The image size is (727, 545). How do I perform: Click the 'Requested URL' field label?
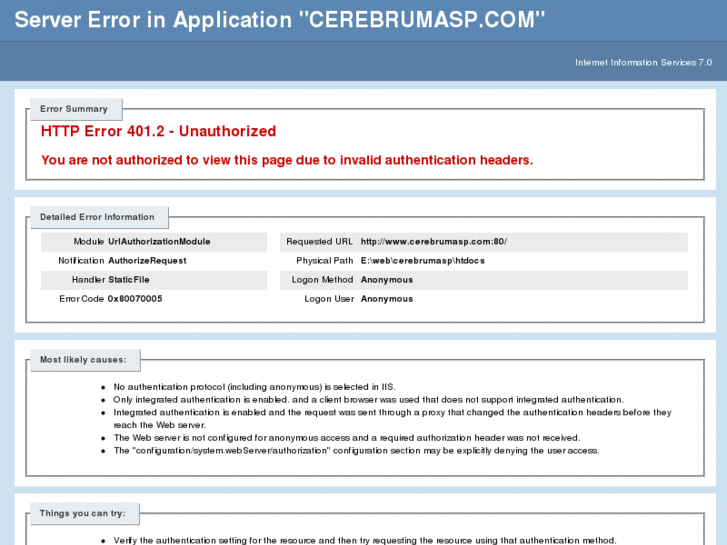[x=319, y=242]
